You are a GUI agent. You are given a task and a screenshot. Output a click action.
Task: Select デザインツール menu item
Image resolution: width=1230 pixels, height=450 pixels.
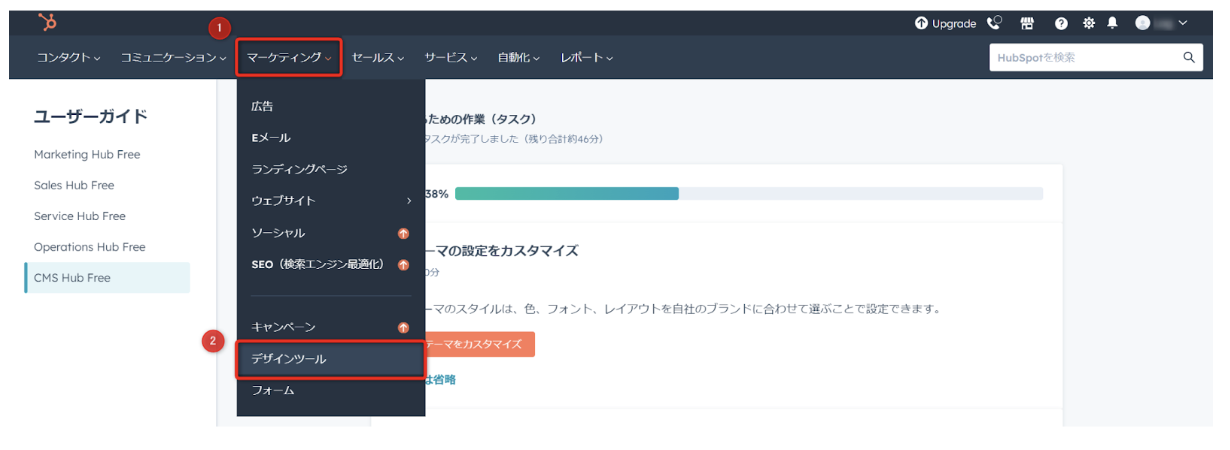coord(331,359)
